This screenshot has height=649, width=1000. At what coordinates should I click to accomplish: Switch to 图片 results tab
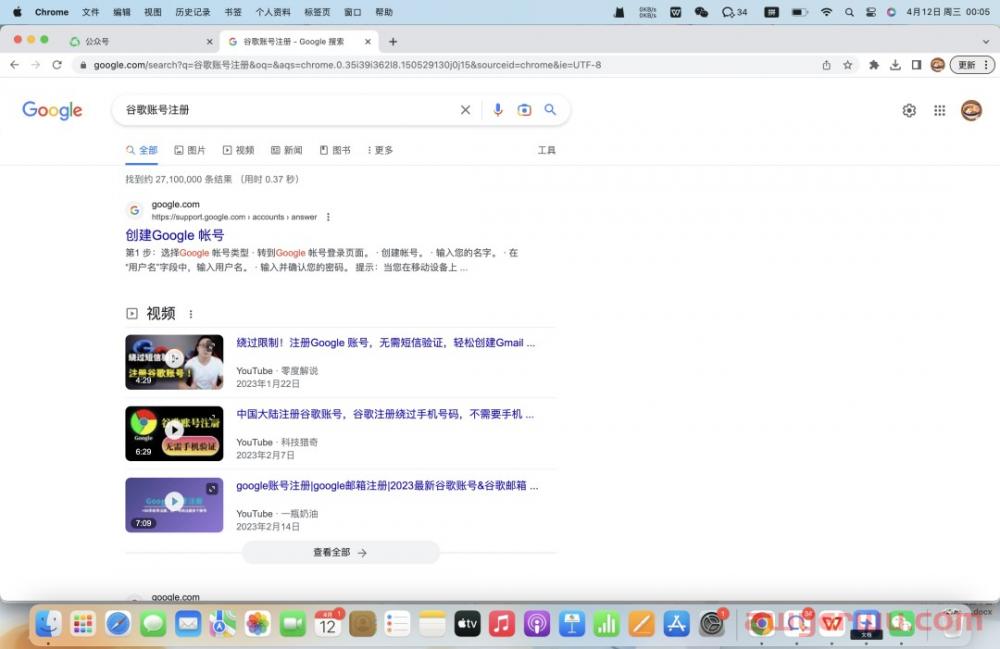point(190,150)
